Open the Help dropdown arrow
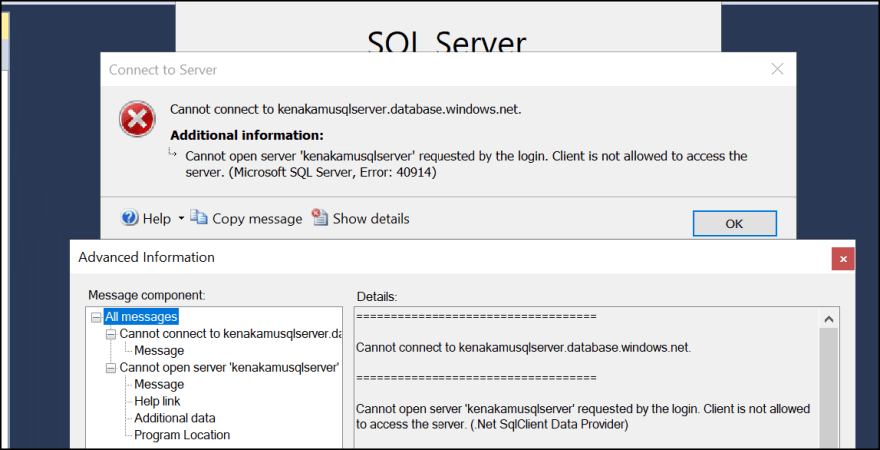880x450 pixels. click(x=181, y=218)
